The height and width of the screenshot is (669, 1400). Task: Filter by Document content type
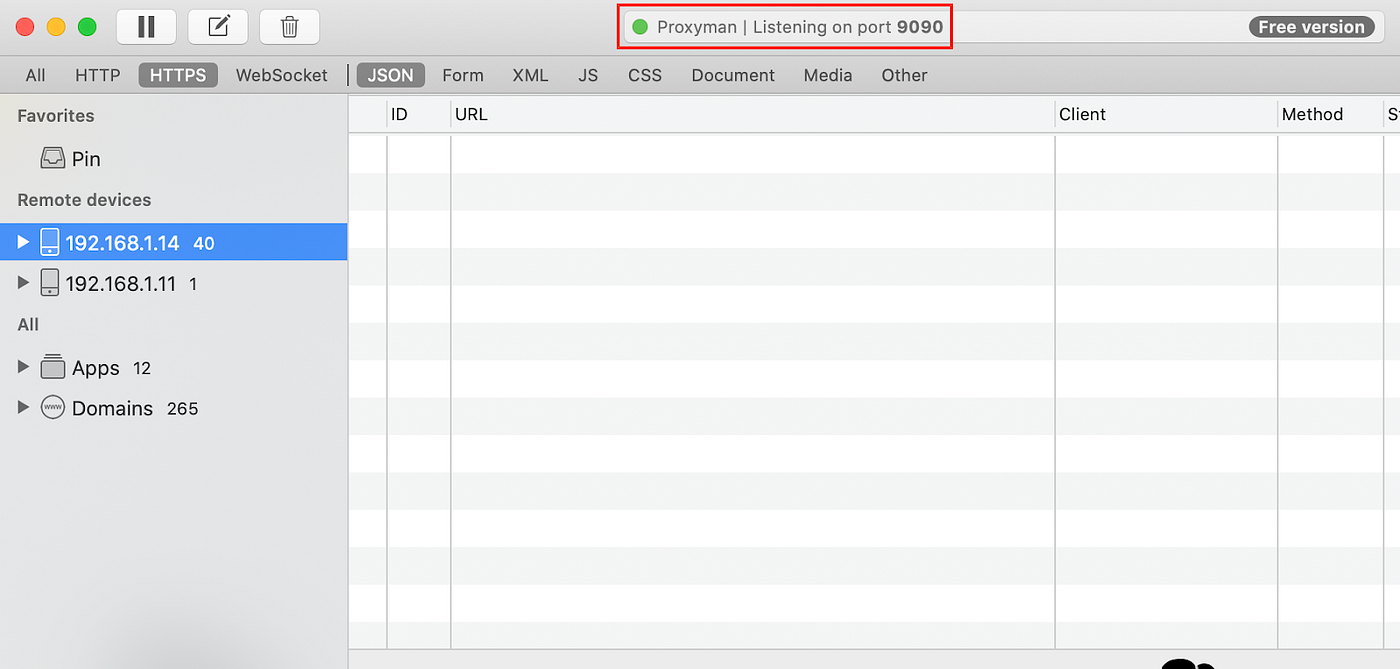(x=733, y=75)
